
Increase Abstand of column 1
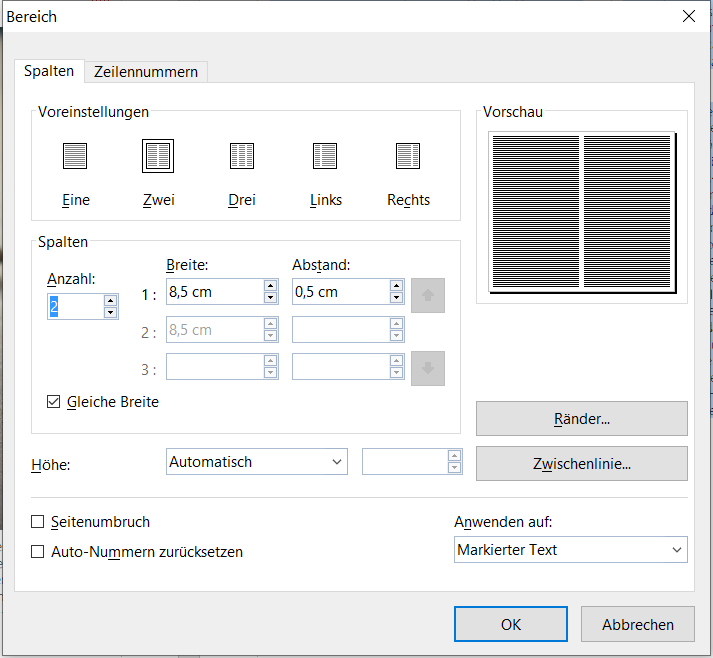pyautogui.click(x=397, y=286)
